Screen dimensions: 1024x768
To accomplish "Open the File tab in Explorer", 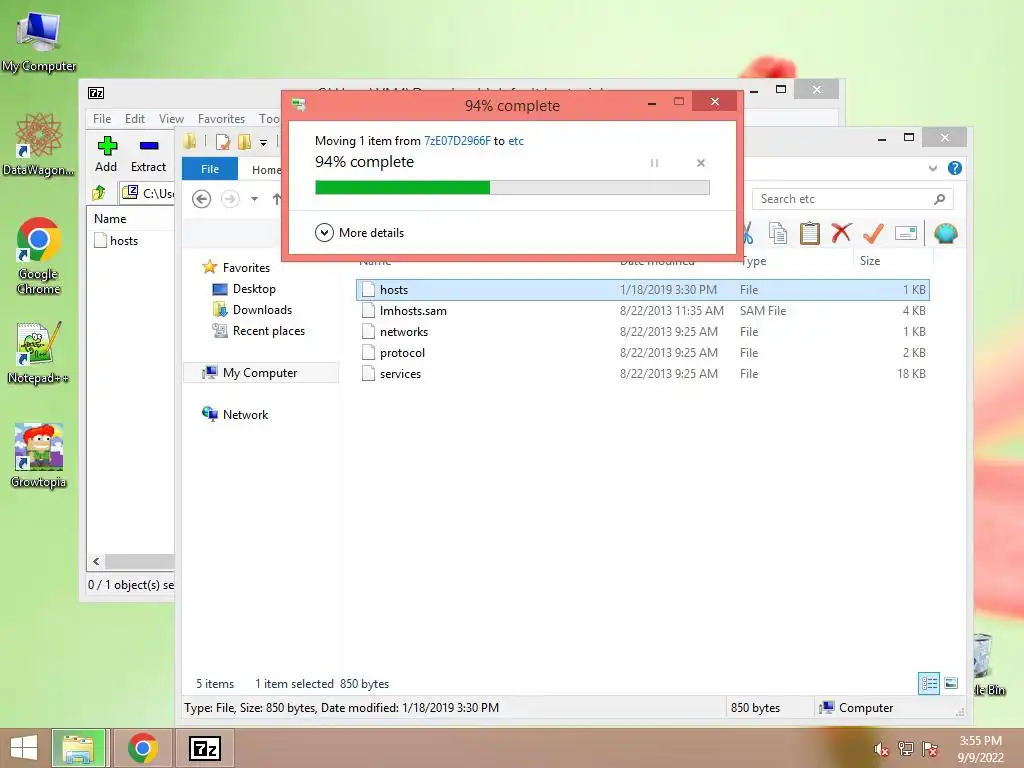I will pyautogui.click(x=210, y=168).
